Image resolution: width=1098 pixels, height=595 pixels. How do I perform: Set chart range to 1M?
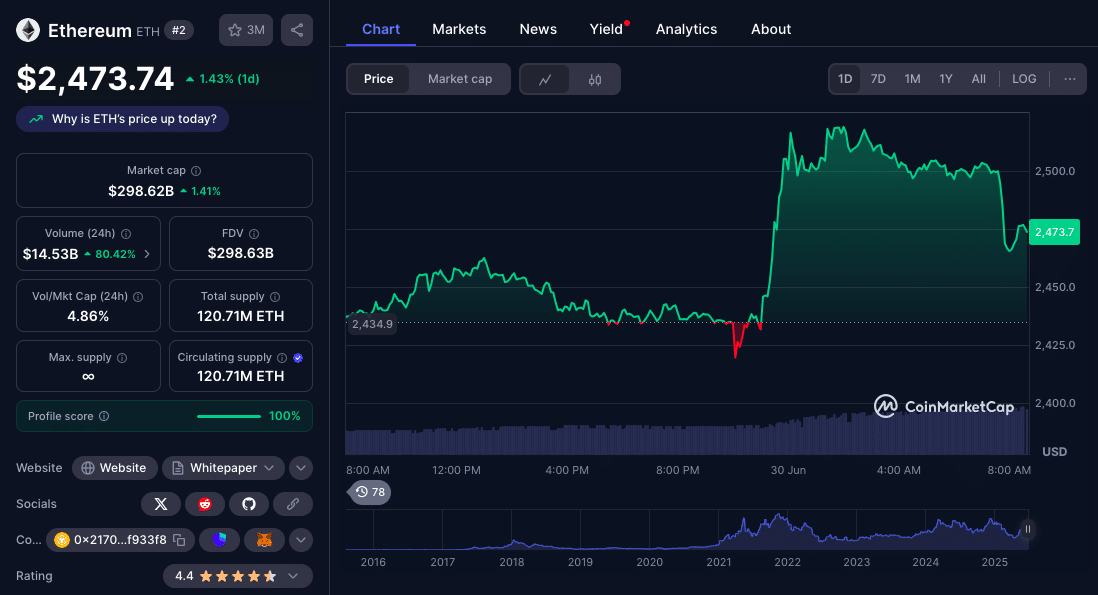coord(912,79)
